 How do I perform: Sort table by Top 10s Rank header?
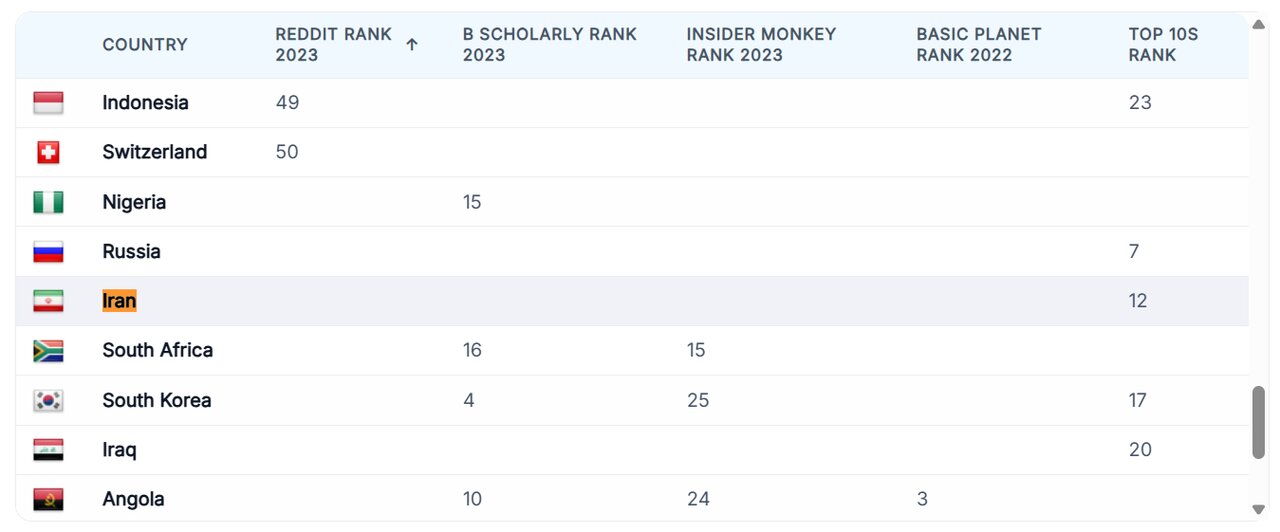pyautogui.click(x=1162, y=44)
